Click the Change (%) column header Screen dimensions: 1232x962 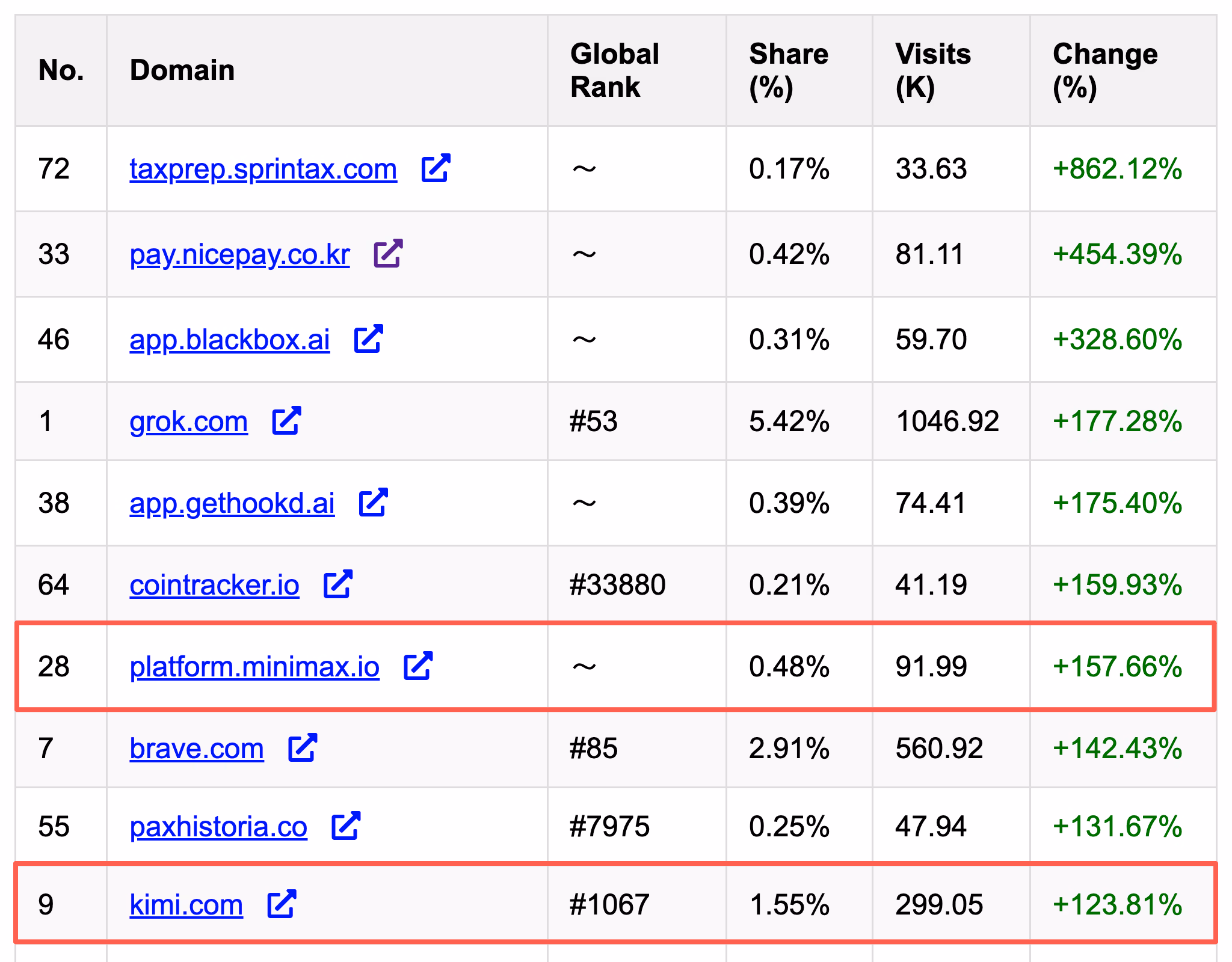pyautogui.click(x=1105, y=70)
